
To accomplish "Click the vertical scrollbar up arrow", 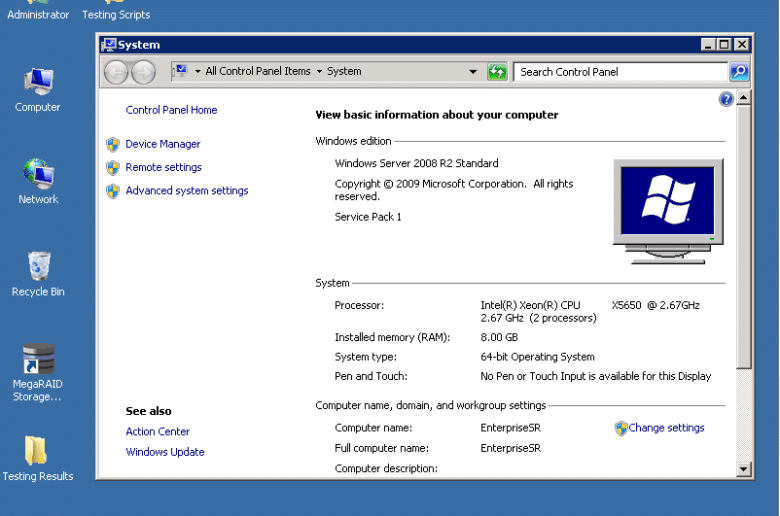I will 743,98.
